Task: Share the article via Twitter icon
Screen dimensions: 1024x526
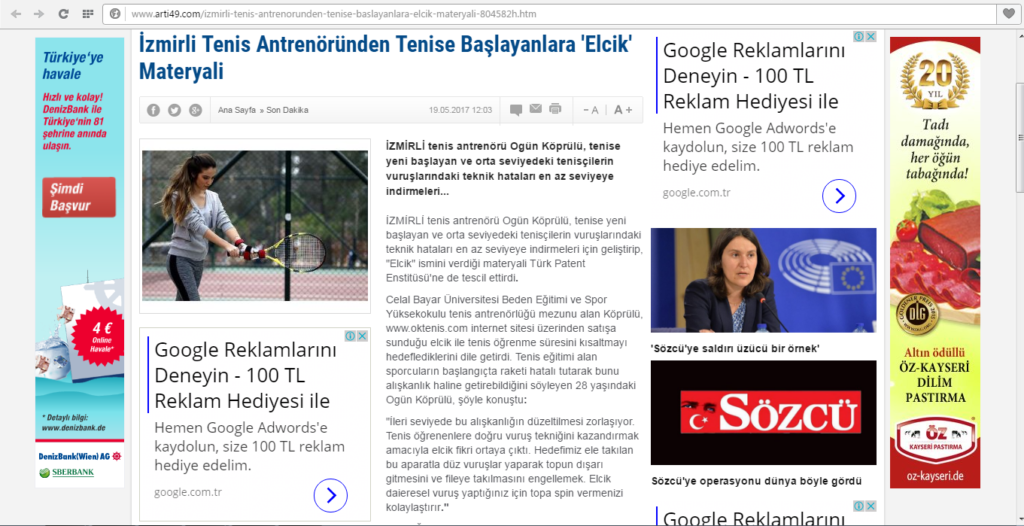Action: (174, 110)
